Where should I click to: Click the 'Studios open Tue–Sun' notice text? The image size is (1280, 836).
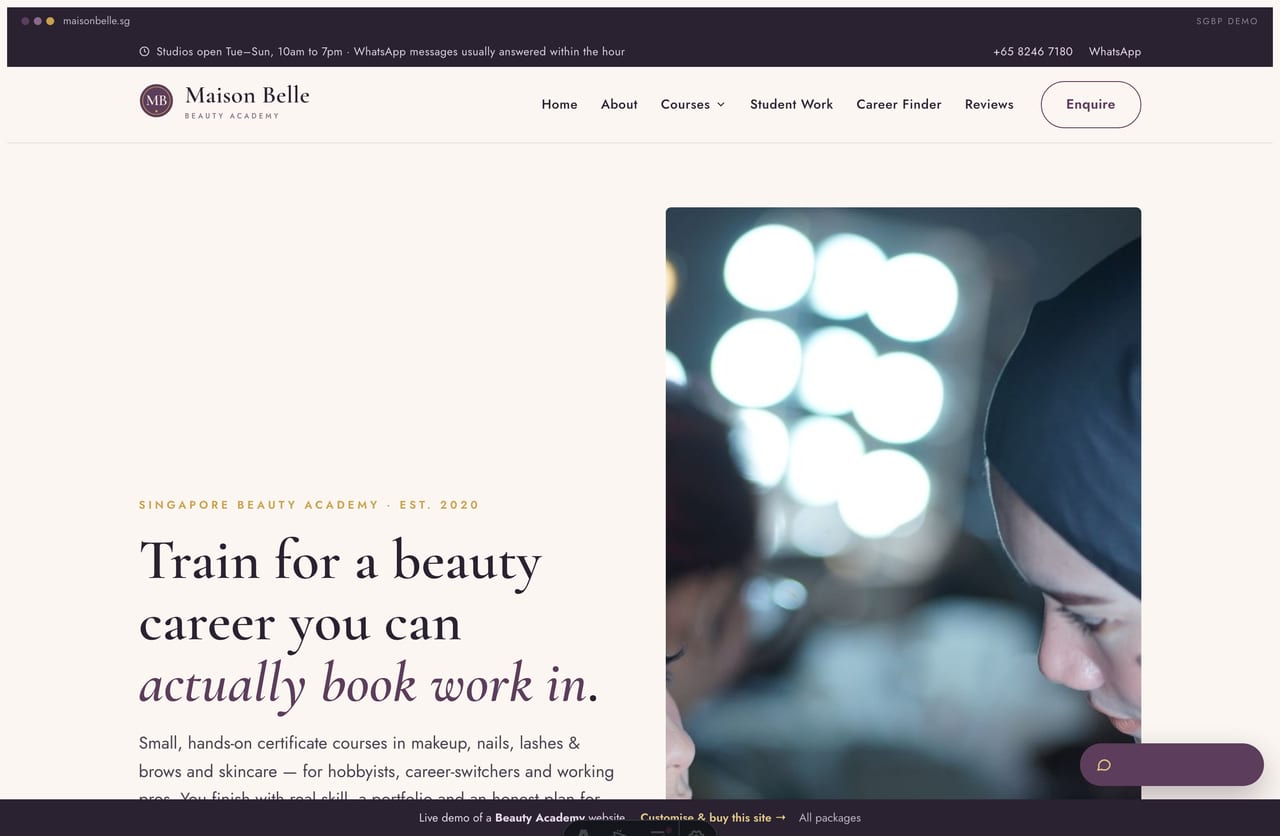coord(391,52)
